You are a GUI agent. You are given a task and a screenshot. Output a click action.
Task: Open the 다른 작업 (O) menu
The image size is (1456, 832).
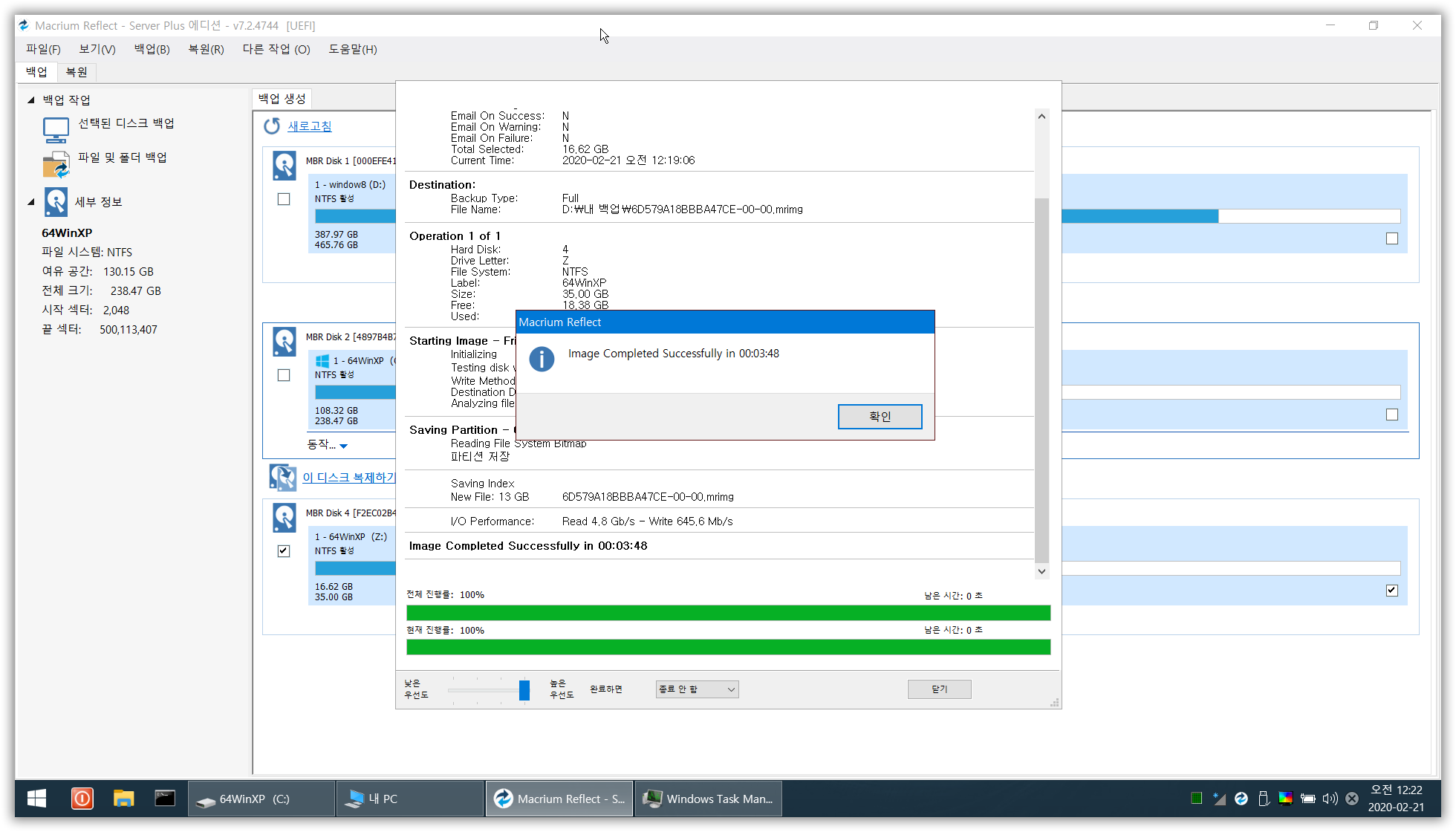(276, 49)
